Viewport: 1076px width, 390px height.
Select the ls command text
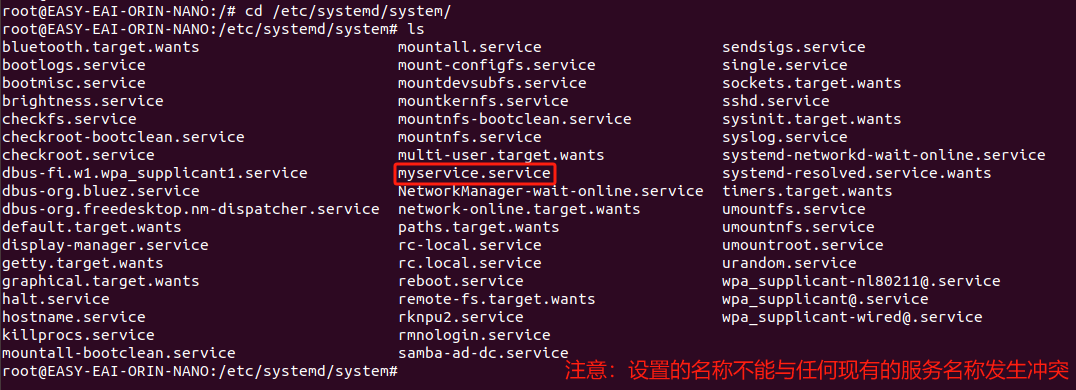[416, 30]
